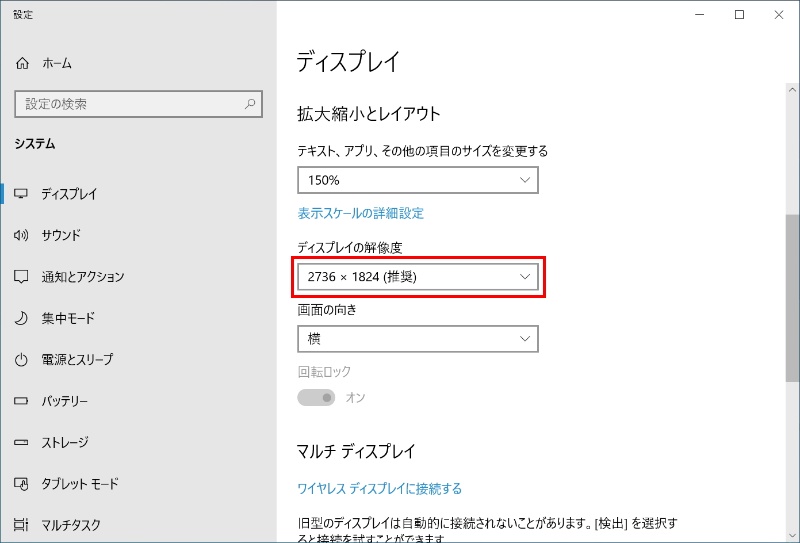Click the Home icon in the sidebar

click(x=22, y=63)
